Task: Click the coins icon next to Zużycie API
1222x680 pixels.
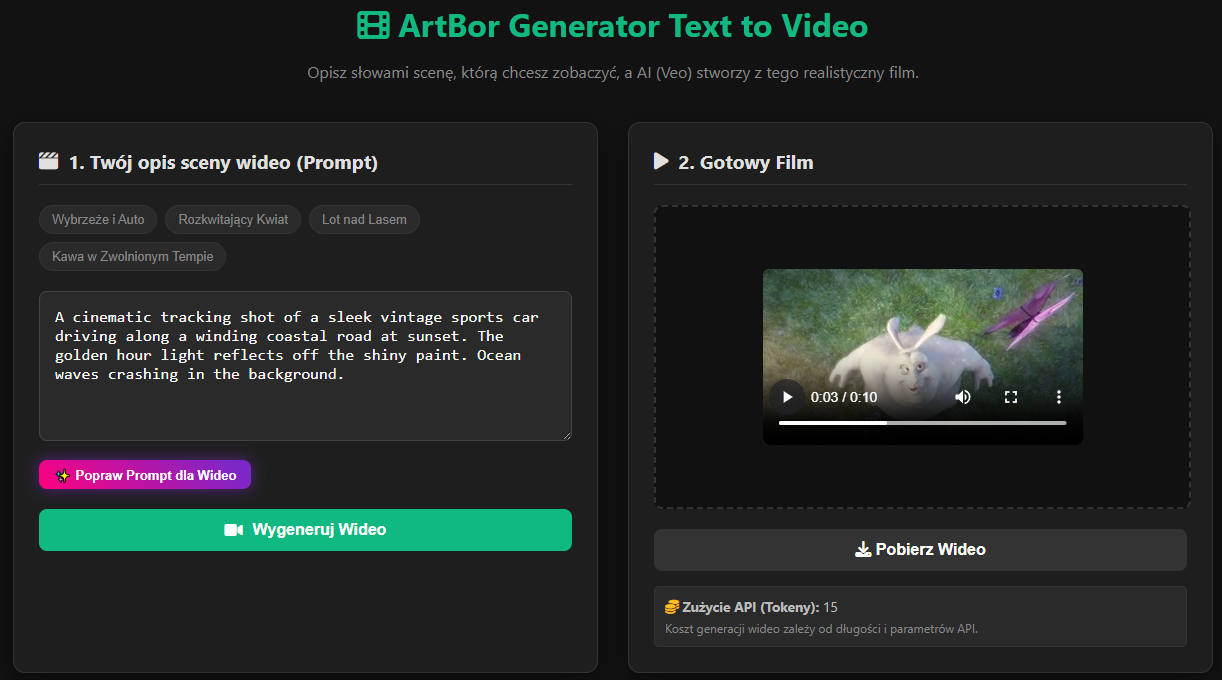Action: tap(672, 607)
